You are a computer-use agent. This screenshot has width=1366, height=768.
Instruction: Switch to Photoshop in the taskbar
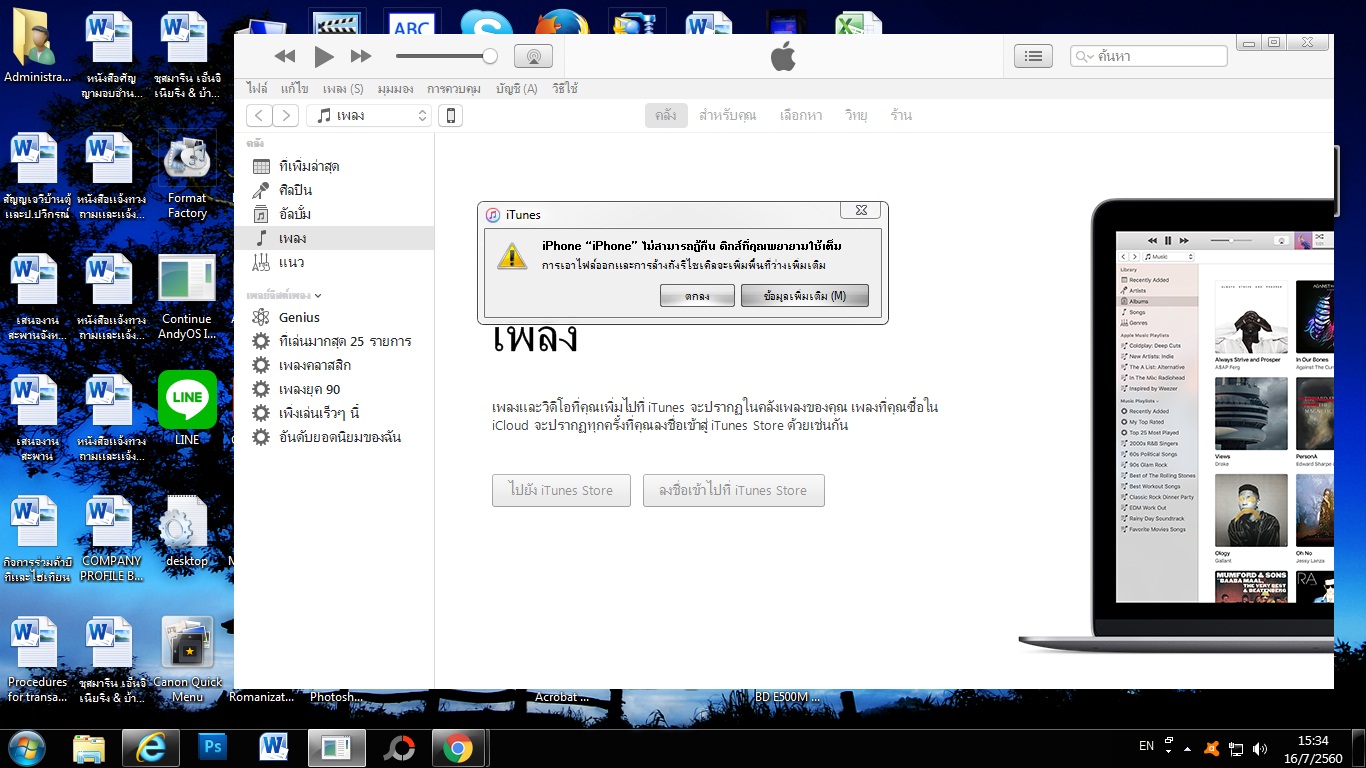pos(213,748)
